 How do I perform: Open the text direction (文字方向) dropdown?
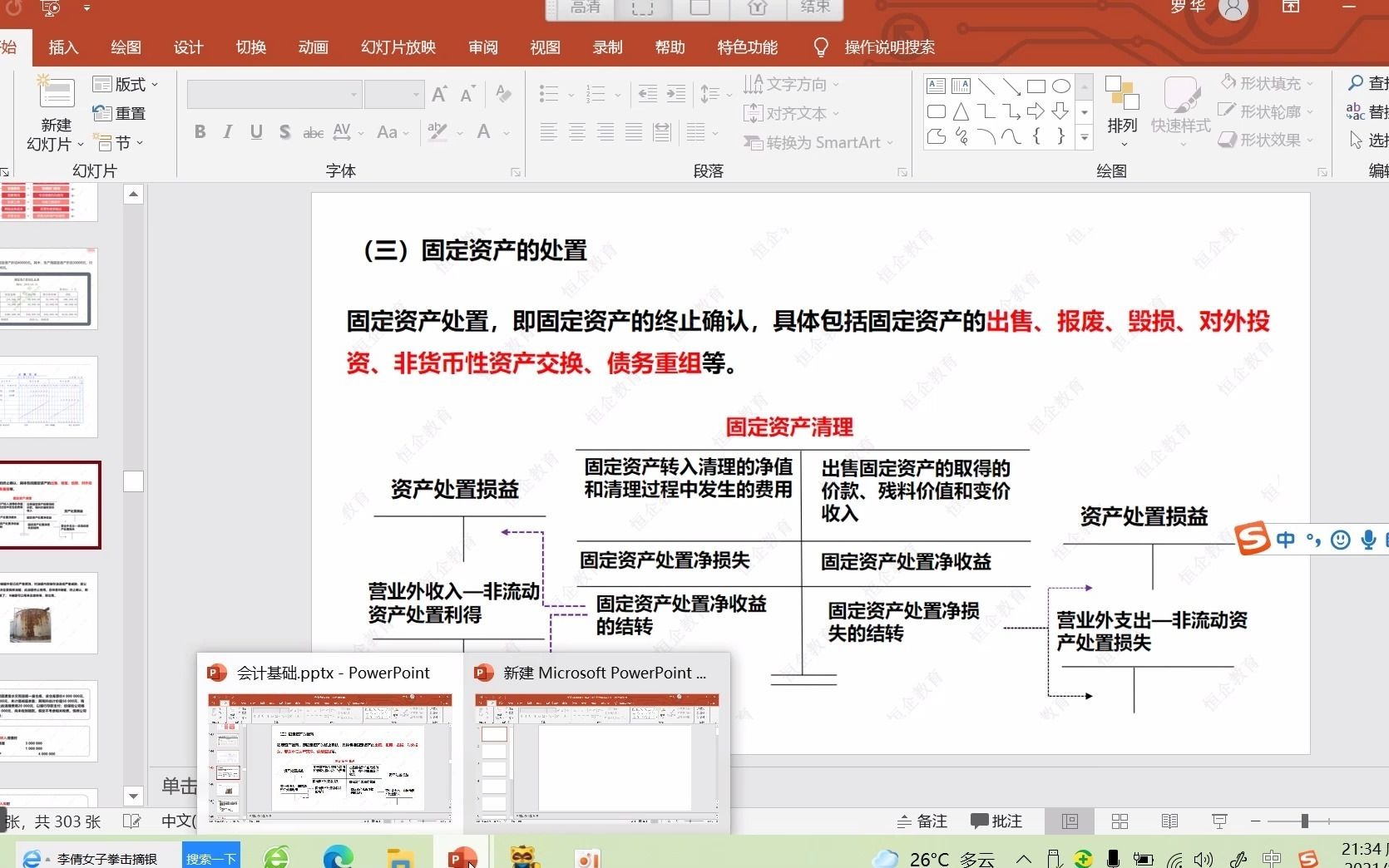tap(792, 84)
